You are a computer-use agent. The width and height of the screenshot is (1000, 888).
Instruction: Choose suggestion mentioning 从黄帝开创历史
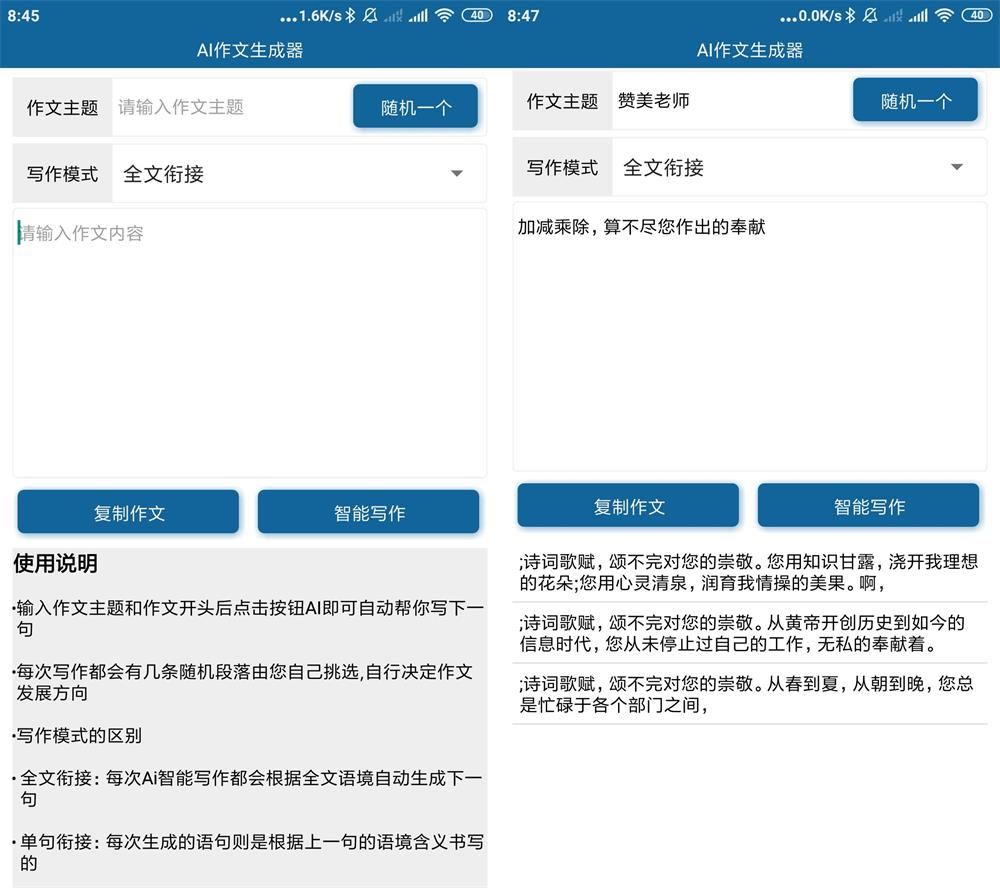point(749,633)
